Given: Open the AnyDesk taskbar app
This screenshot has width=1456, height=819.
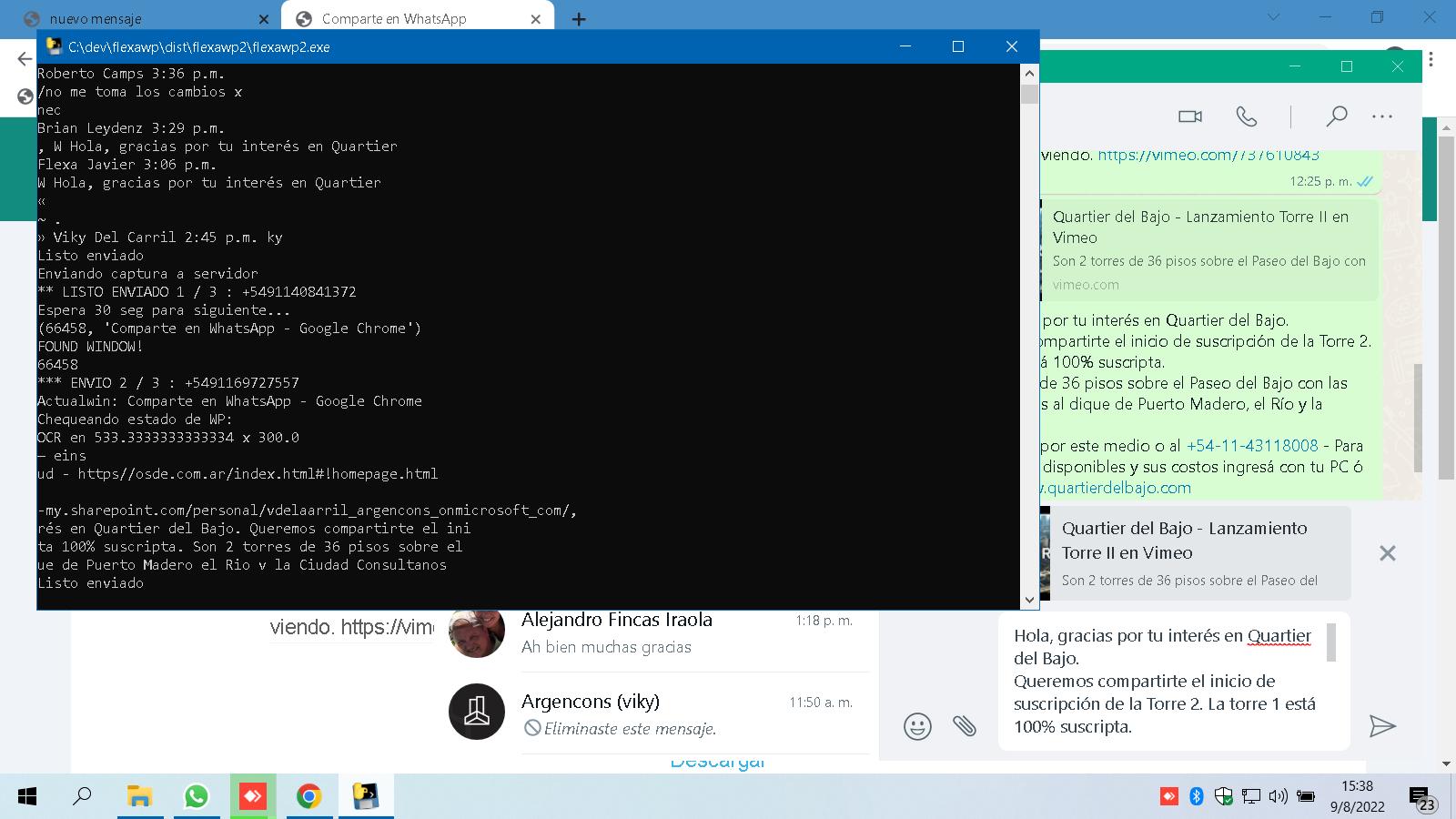Looking at the screenshot, I should pos(252,797).
